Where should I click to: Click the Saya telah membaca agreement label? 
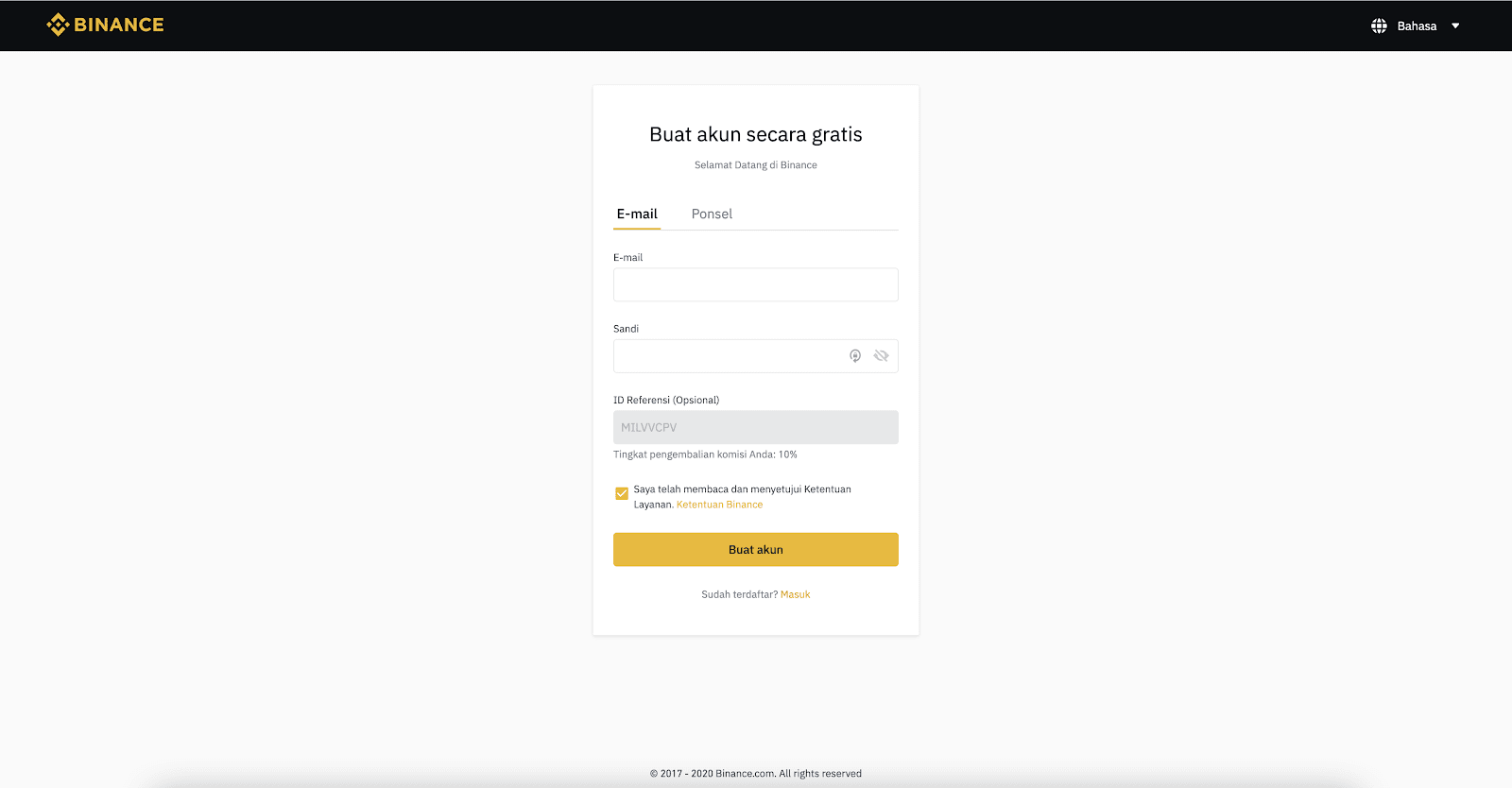743,497
